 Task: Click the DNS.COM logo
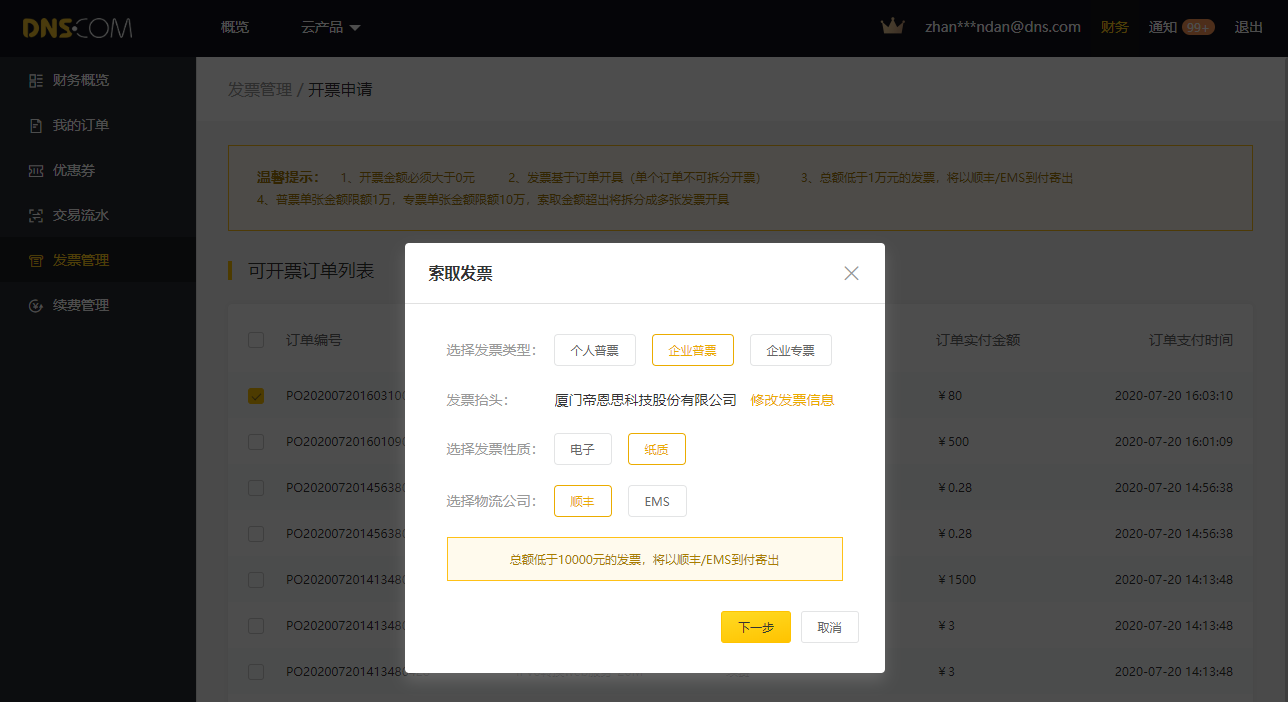pos(77,28)
